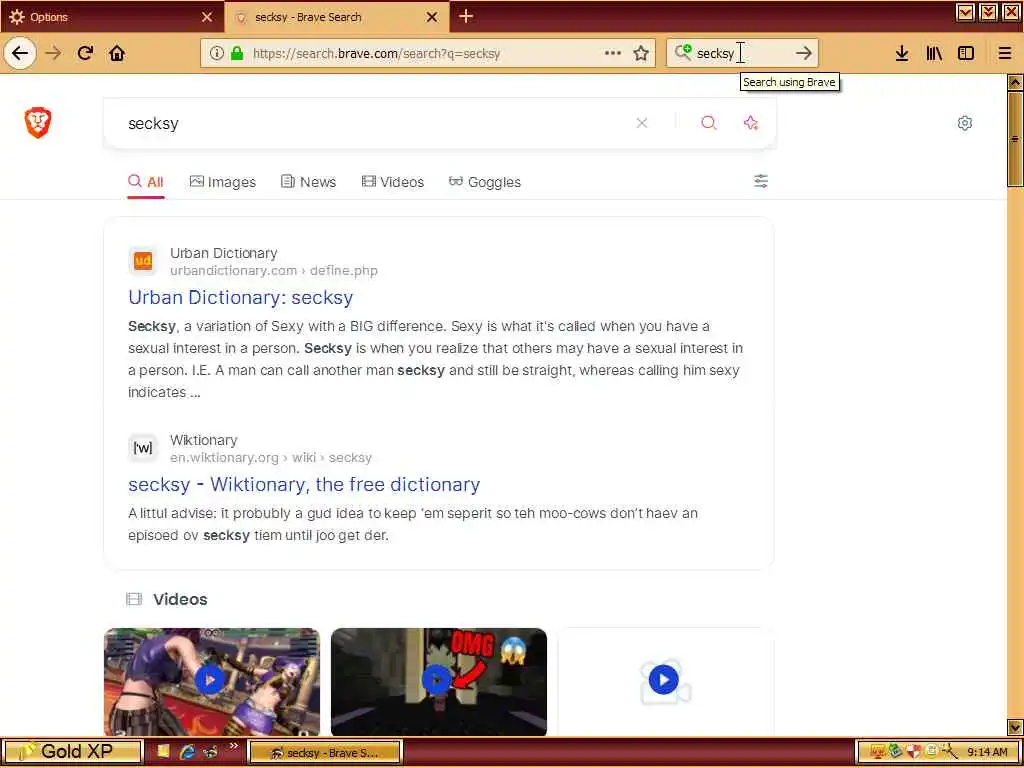The image size is (1024, 768).
Task: Click the Brave lion logo
Action: click(38, 123)
